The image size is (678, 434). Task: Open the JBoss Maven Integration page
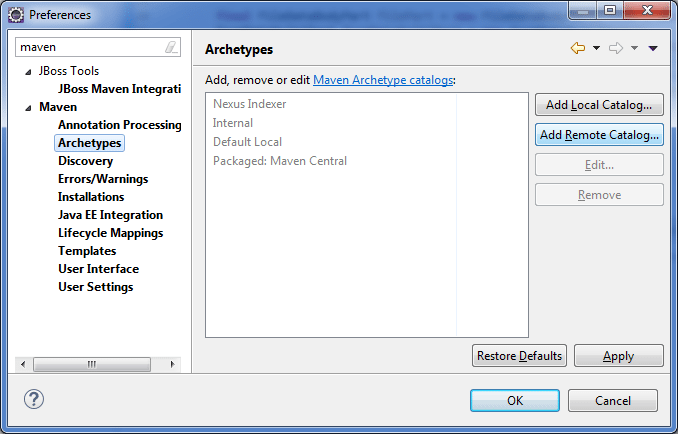tap(119, 89)
